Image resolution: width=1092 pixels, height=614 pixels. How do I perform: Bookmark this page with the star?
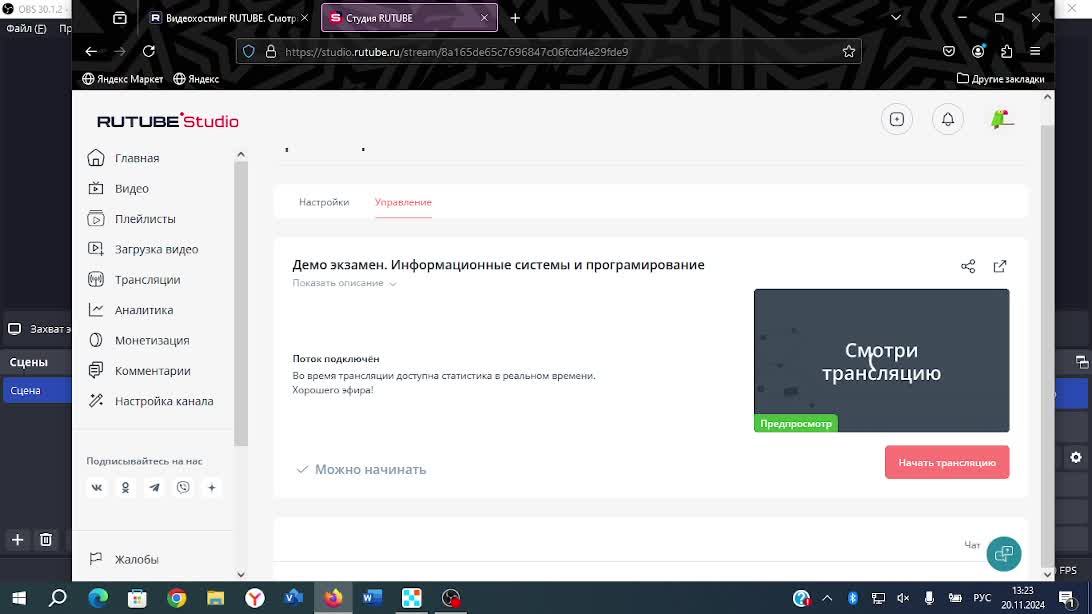[848, 52]
